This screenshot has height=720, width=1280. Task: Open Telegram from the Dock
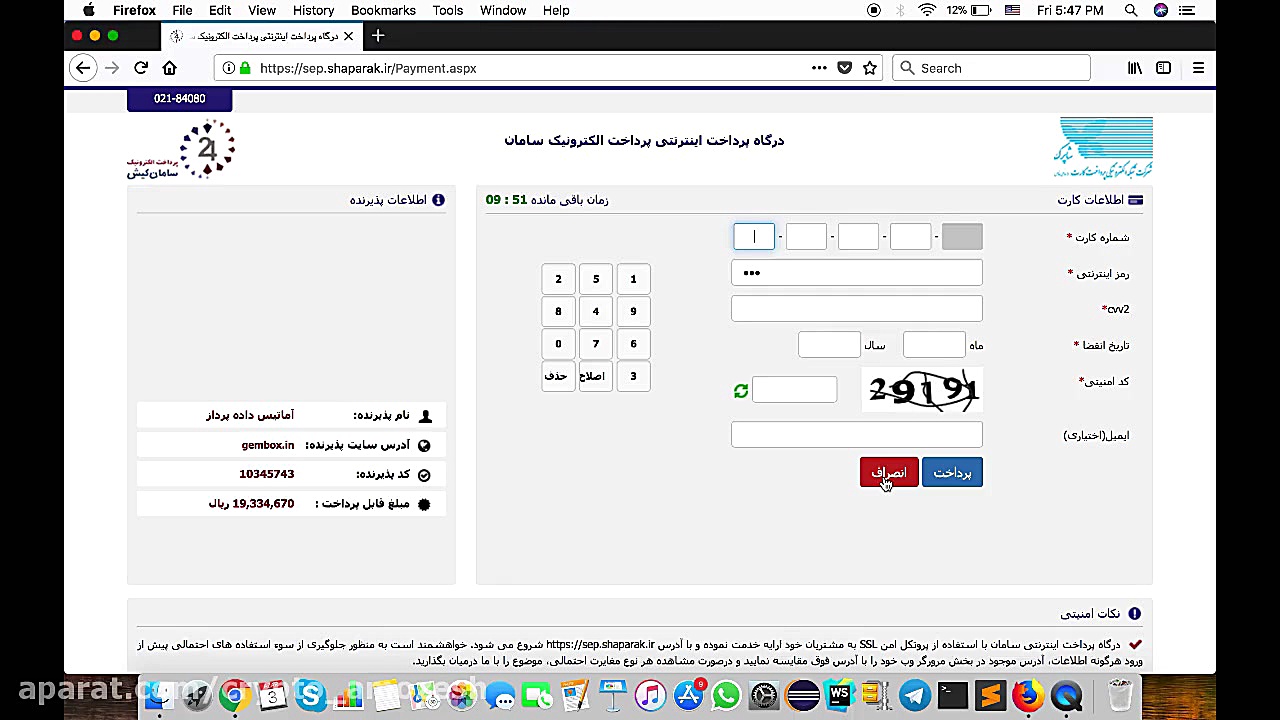coord(914,695)
